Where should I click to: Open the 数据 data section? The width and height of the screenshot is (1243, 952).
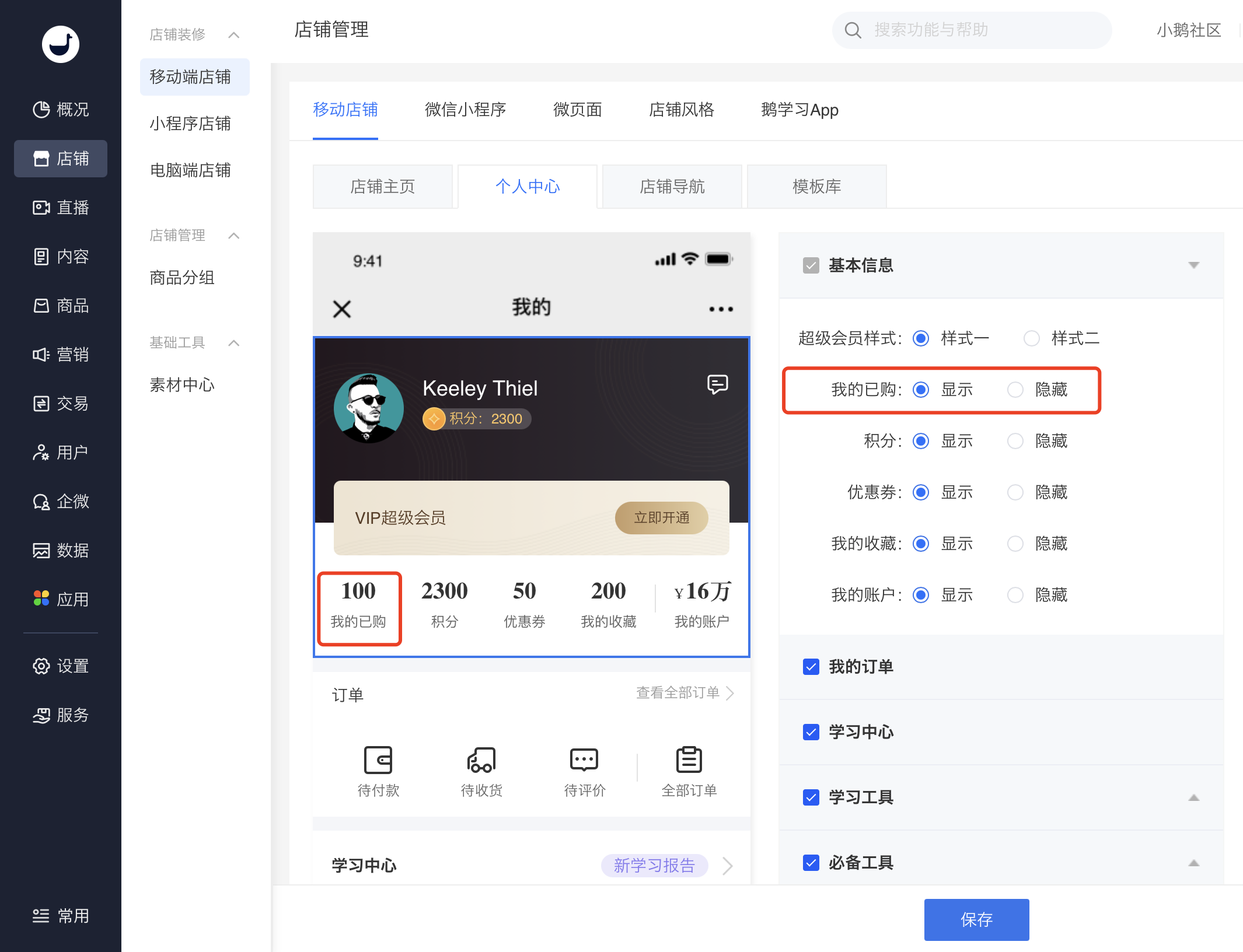(x=61, y=551)
